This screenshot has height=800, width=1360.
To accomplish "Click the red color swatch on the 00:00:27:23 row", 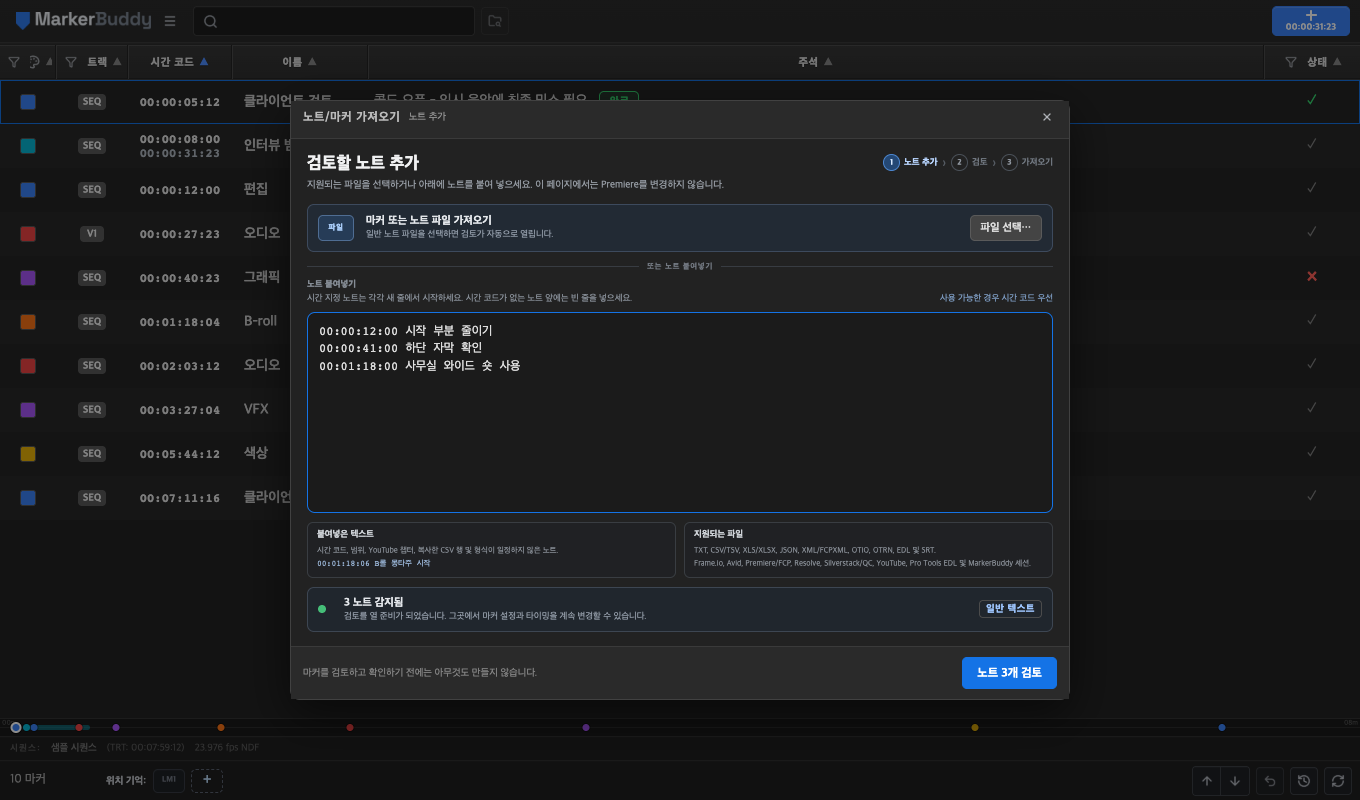I will [28, 233].
